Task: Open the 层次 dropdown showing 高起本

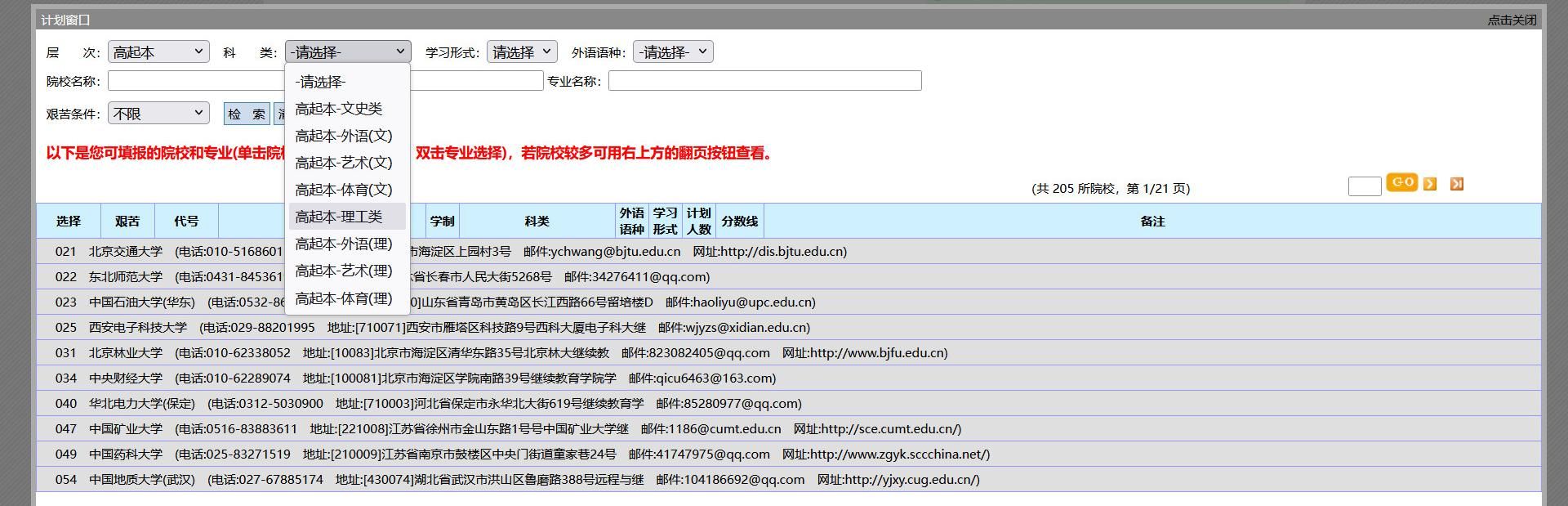Action: coord(158,52)
